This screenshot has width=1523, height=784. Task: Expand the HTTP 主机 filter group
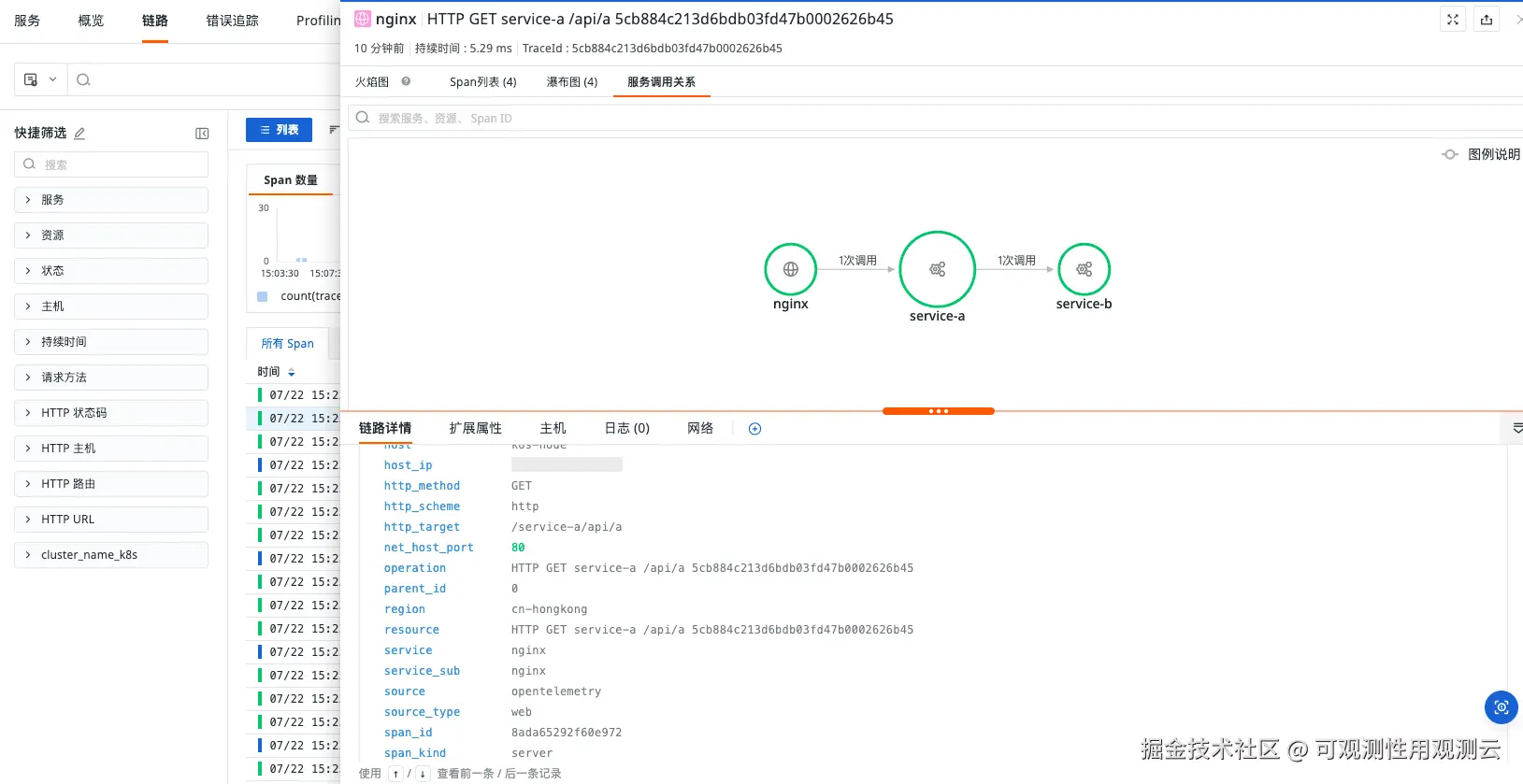coord(111,449)
